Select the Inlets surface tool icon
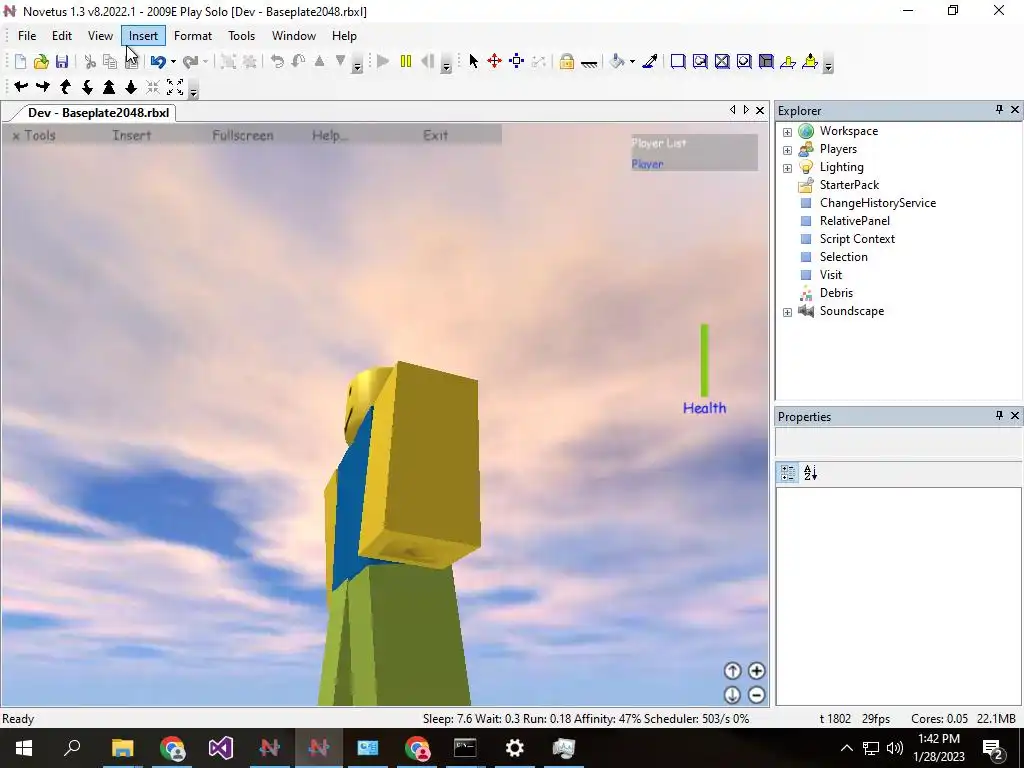Screen dimensions: 1024x768 pyautogui.click(x=744, y=61)
